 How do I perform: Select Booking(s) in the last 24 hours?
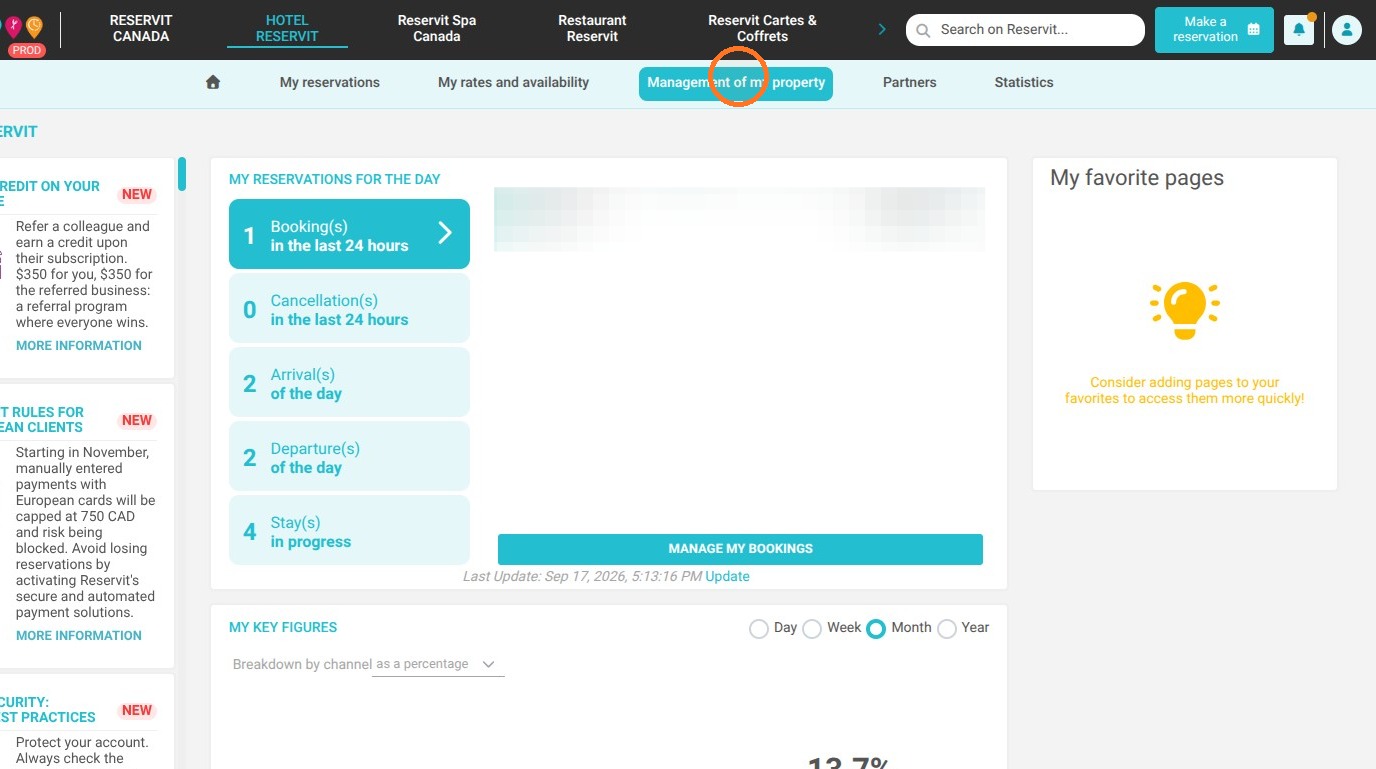pos(349,234)
